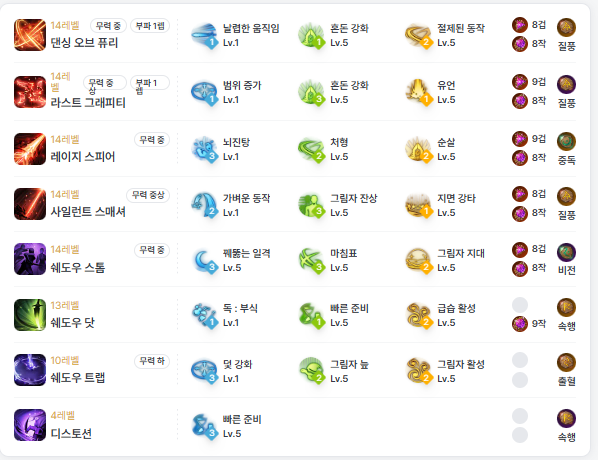Click the 그림자 잔상 tripod icon
This screenshot has width=598, height=460.
311,205
